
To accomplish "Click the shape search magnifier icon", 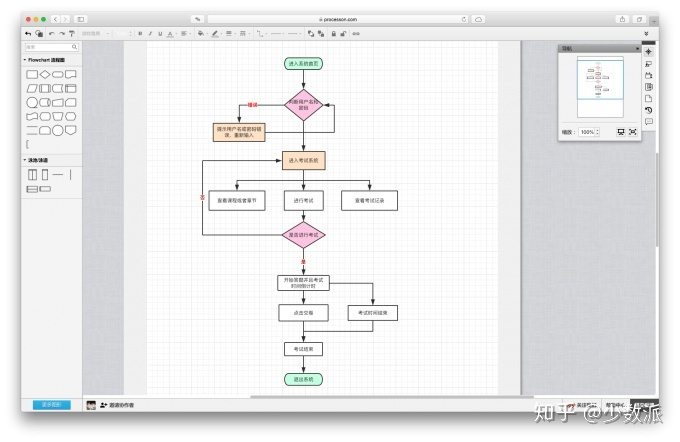I will (x=75, y=47).
